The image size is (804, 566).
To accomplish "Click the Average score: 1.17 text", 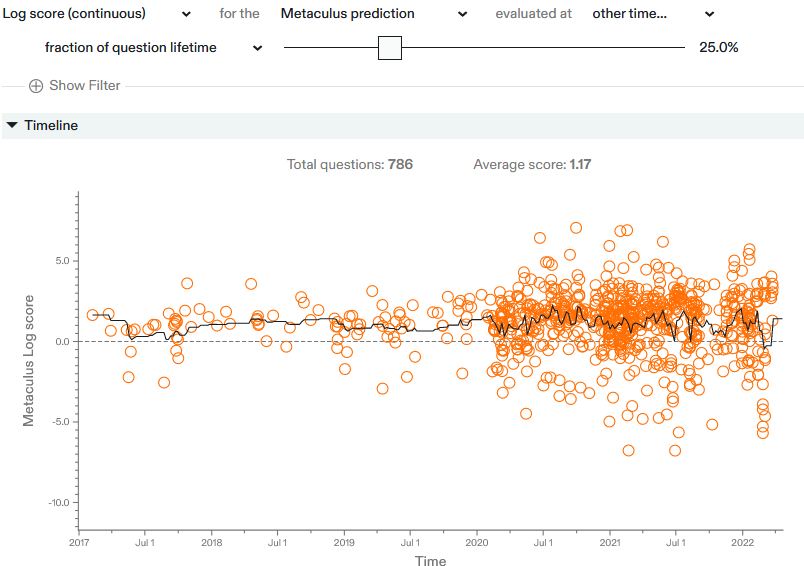I will pyautogui.click(x=532, y=165).
